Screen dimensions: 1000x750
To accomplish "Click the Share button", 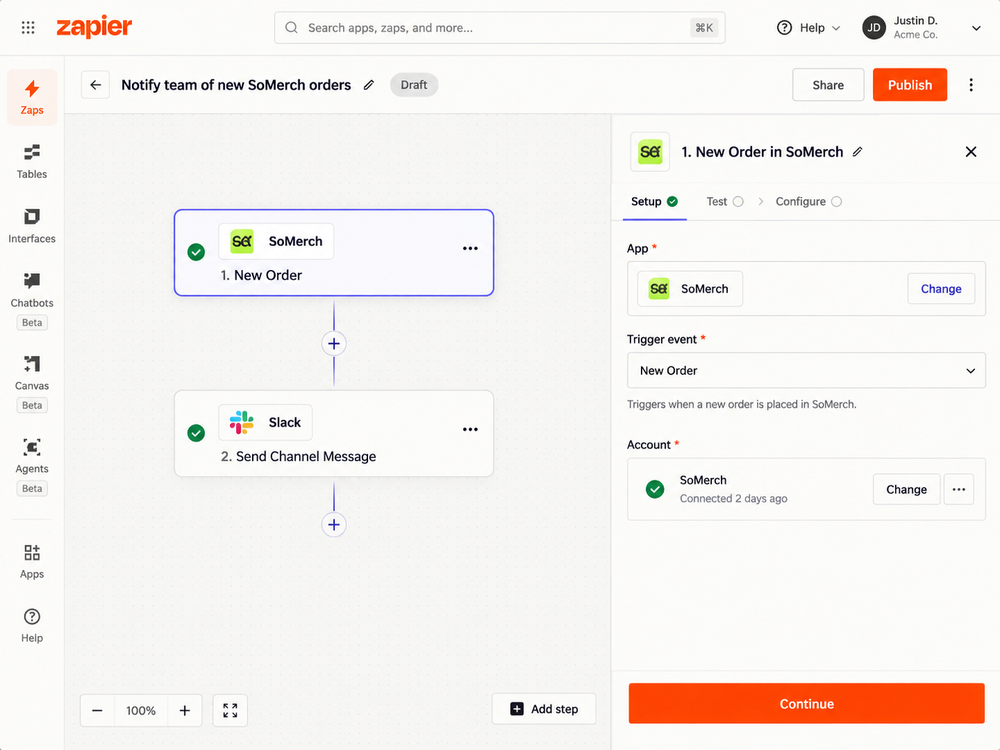I will click(828, 85).
